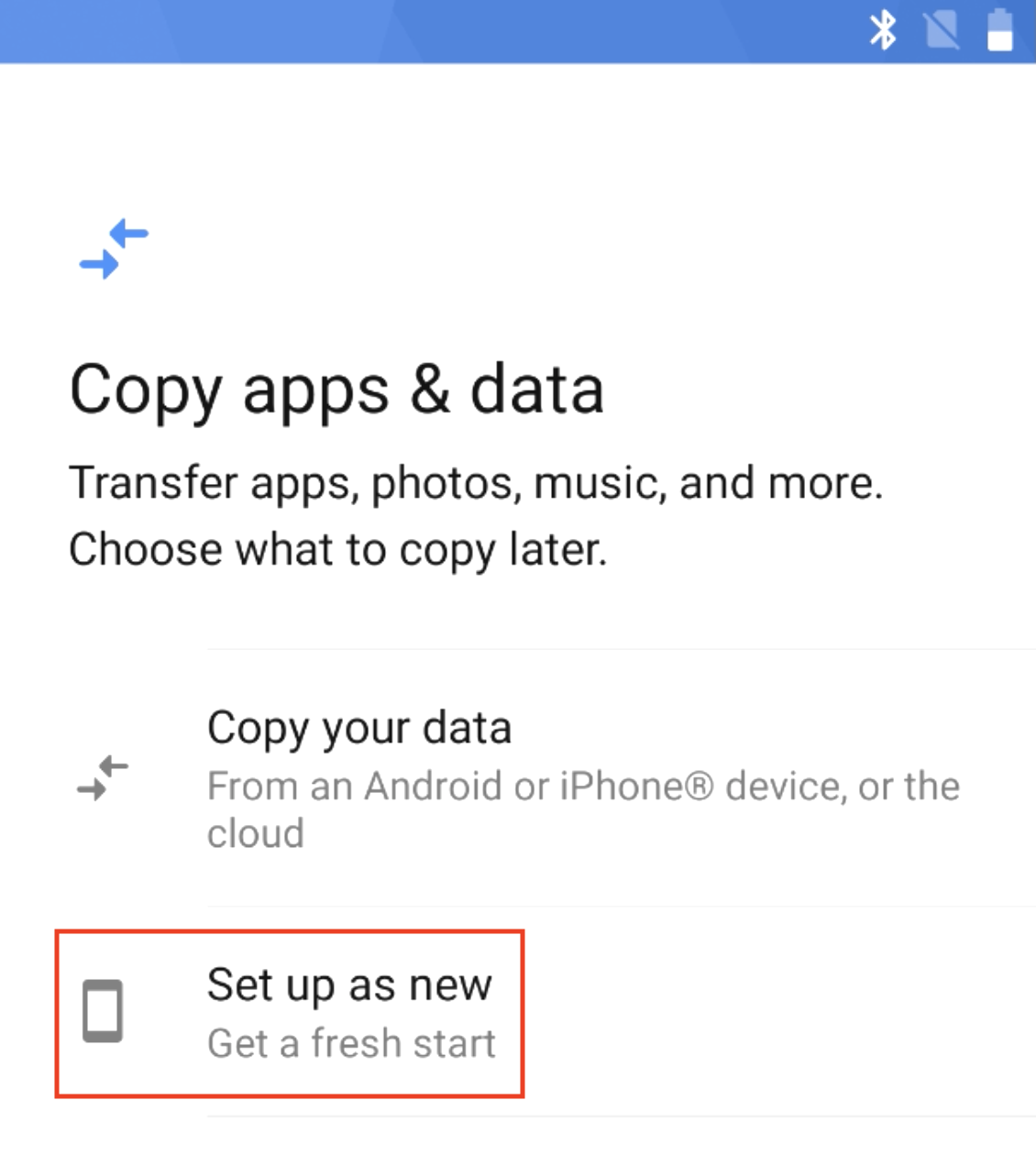Click the word data in Copy your data
1036x1166 pixels.
[468, 728]
